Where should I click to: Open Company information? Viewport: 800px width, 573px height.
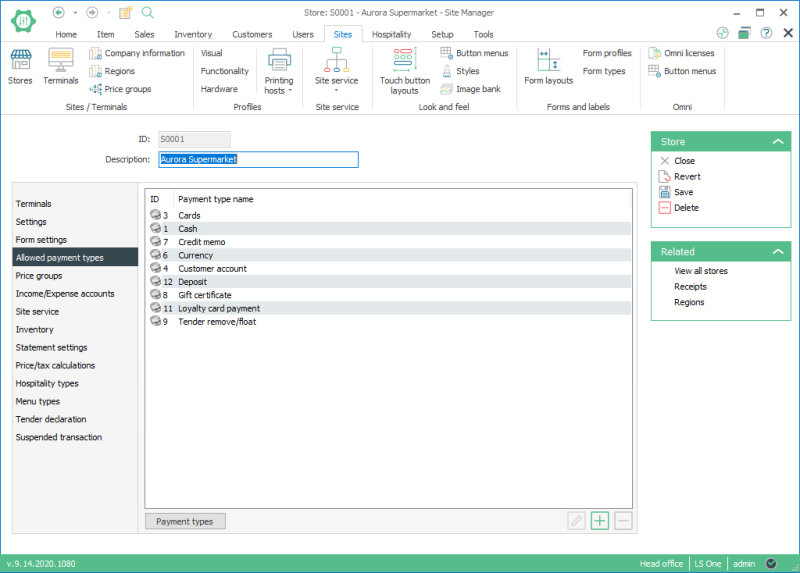137,53
